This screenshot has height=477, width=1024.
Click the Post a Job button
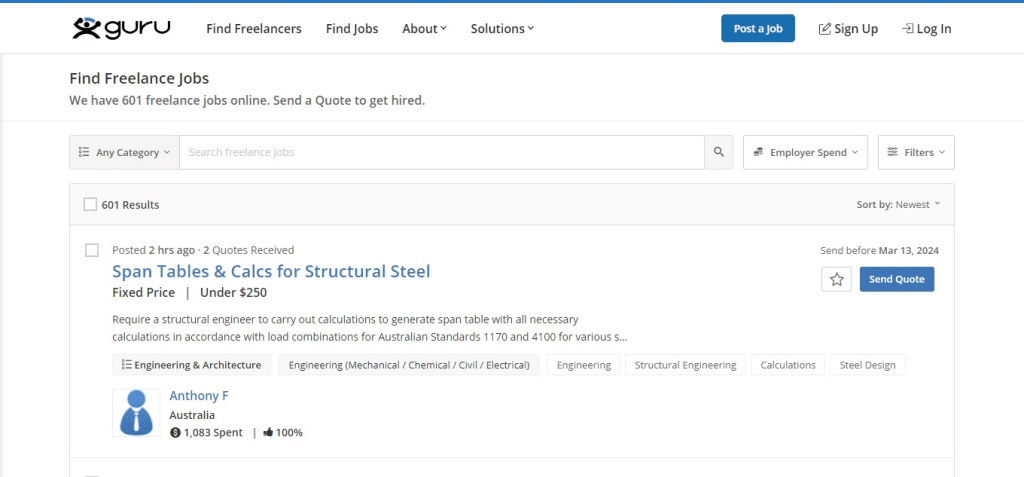pos(758,29)
